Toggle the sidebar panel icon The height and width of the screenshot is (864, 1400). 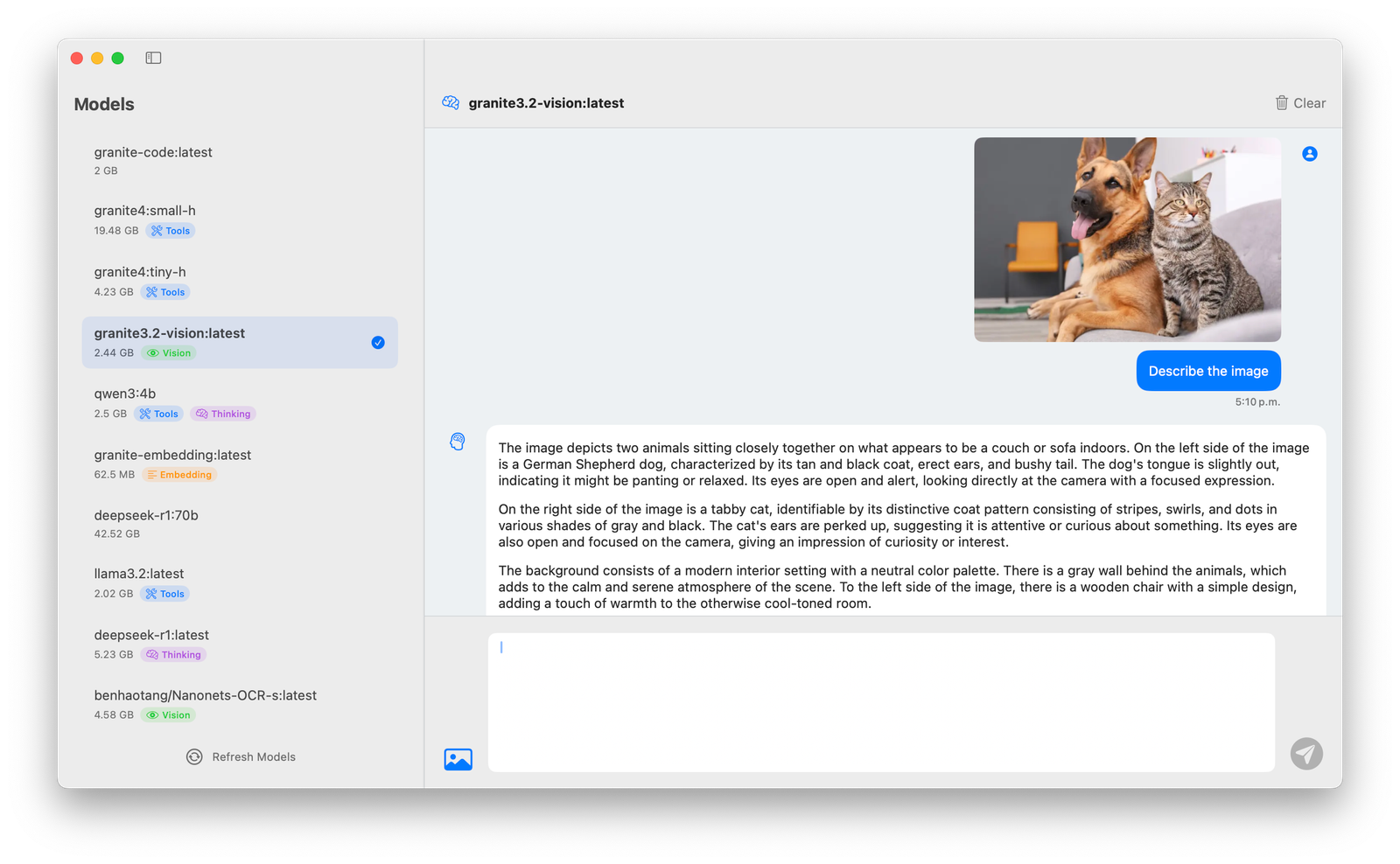tap(153, 58)
